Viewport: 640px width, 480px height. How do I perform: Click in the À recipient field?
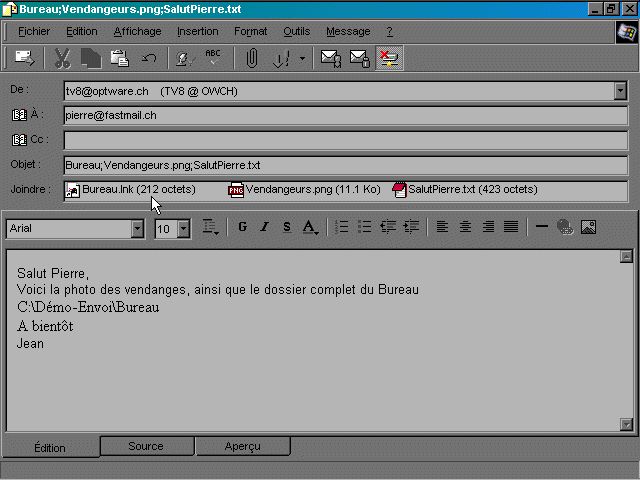pos(346,116)
